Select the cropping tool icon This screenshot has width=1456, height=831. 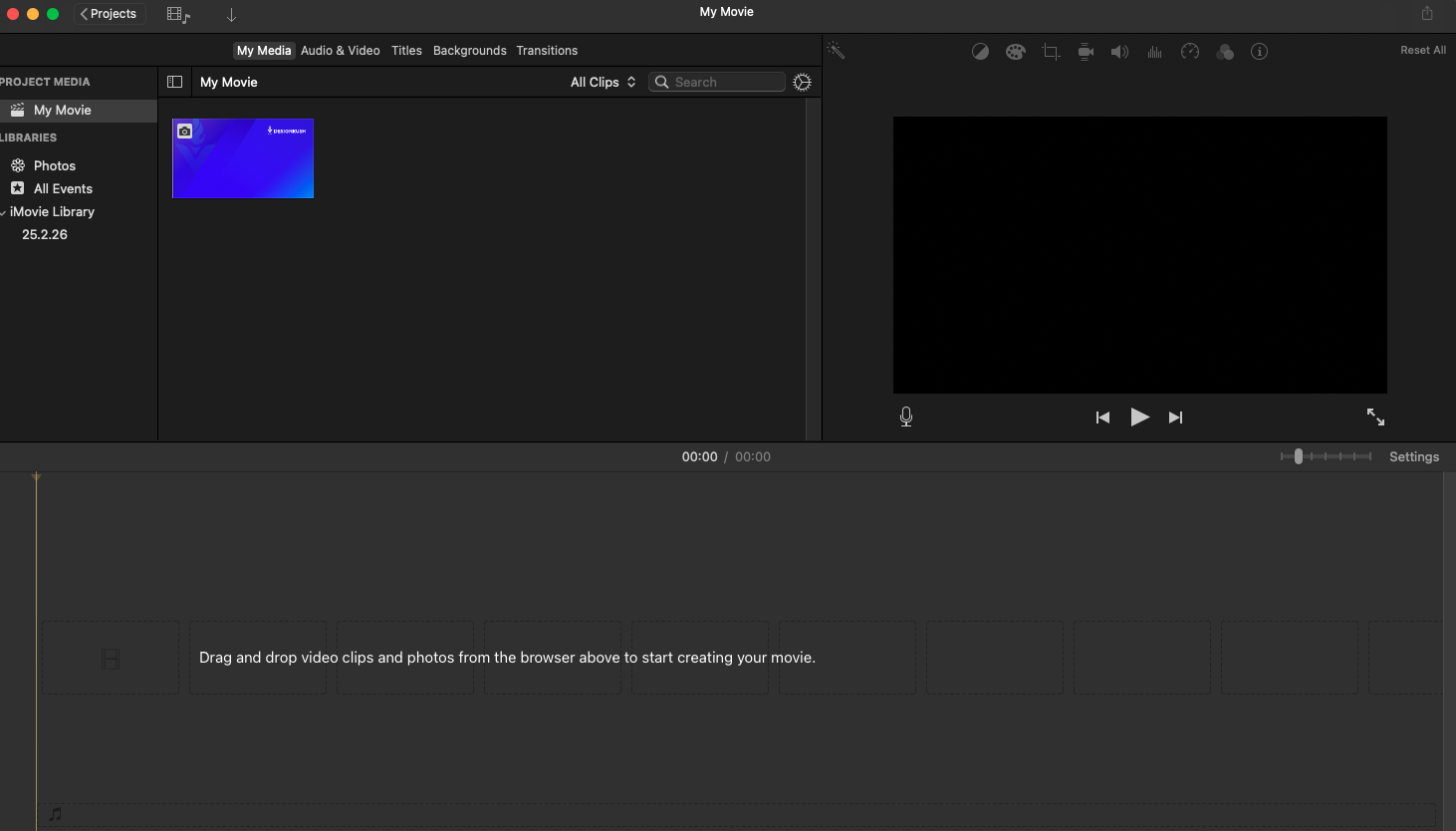1051,52
